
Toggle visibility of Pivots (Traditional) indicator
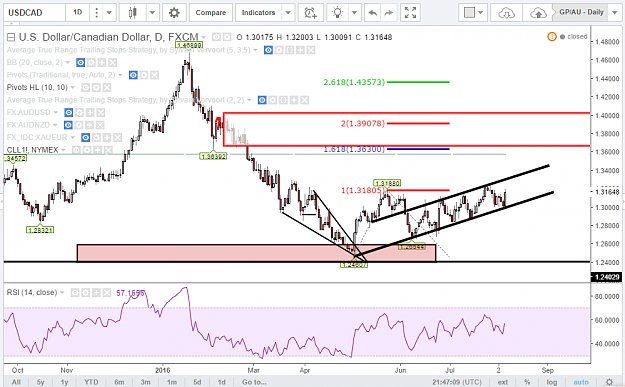[133, 75]
